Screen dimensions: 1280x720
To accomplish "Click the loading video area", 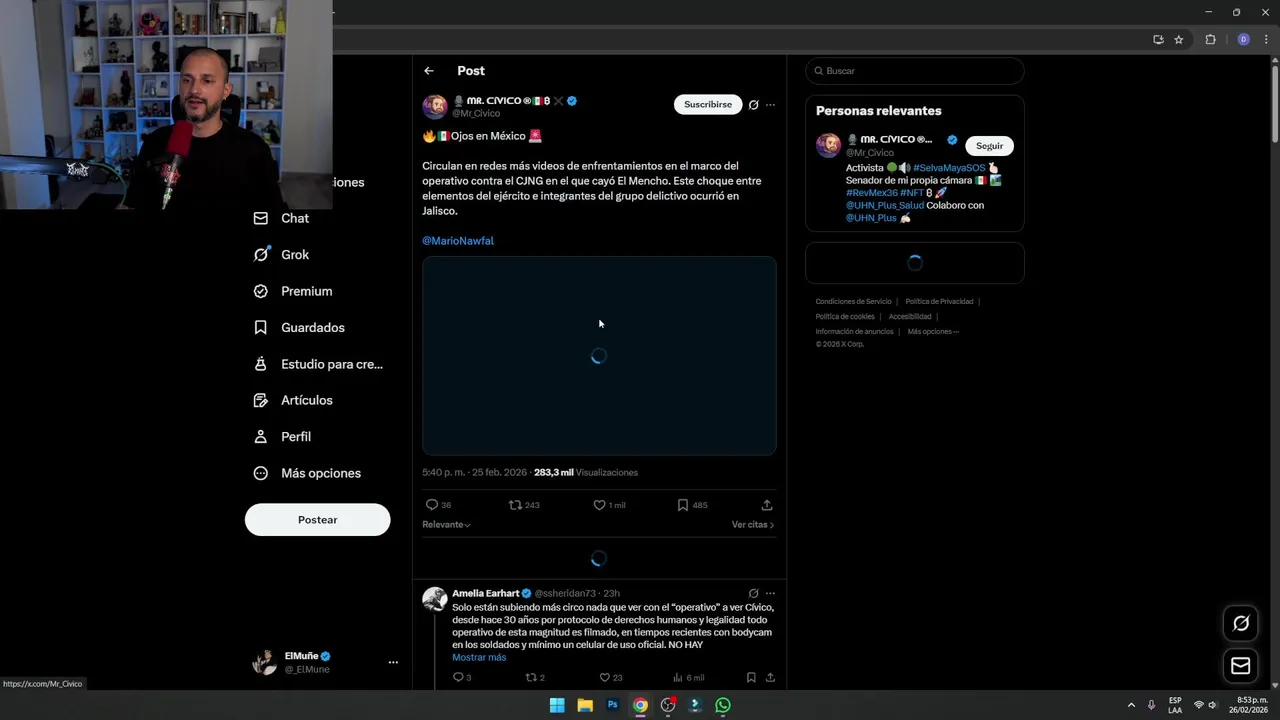I will (x=599, y=356).
